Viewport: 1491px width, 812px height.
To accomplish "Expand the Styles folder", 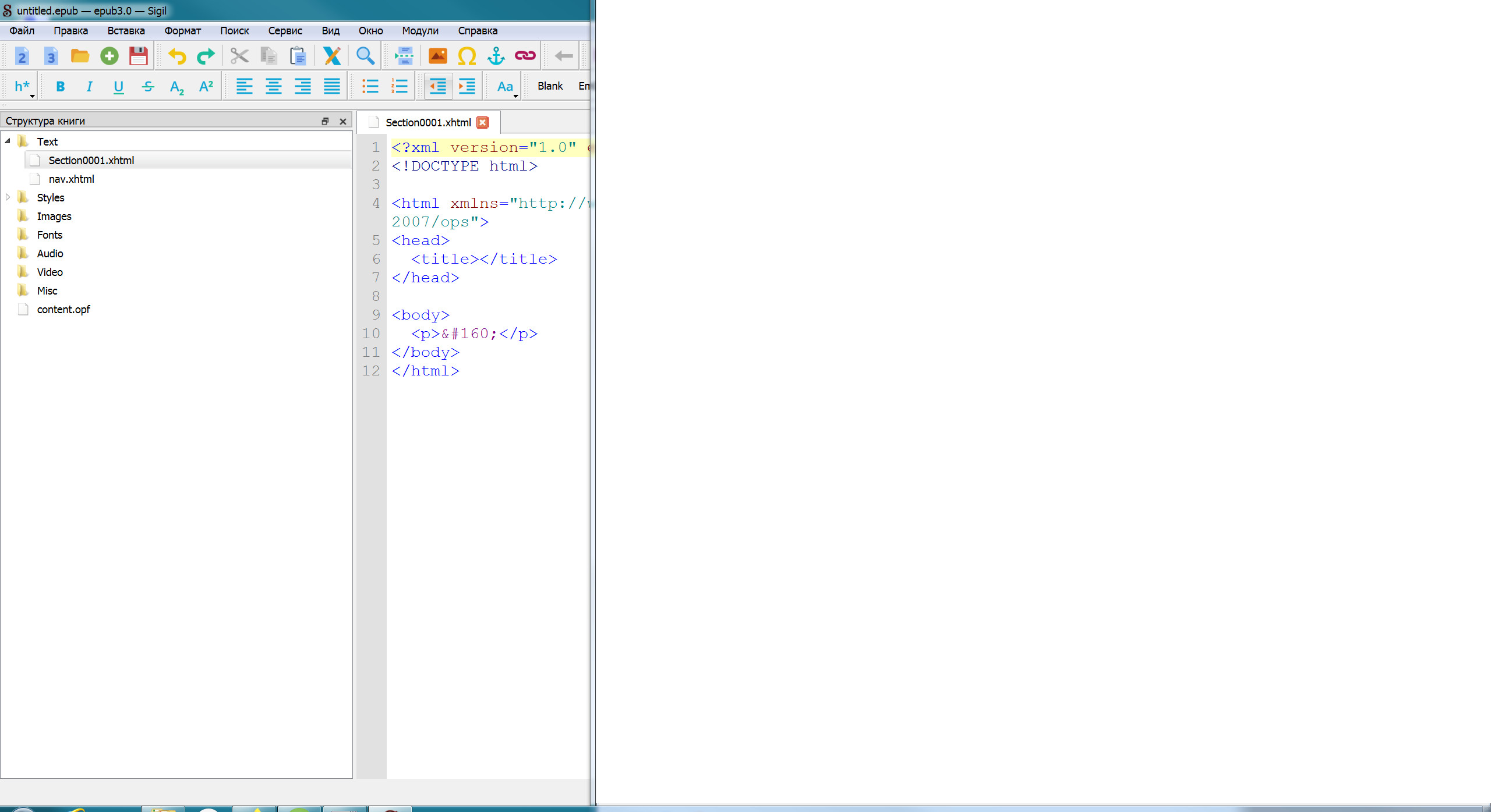I will click(8, 197).
